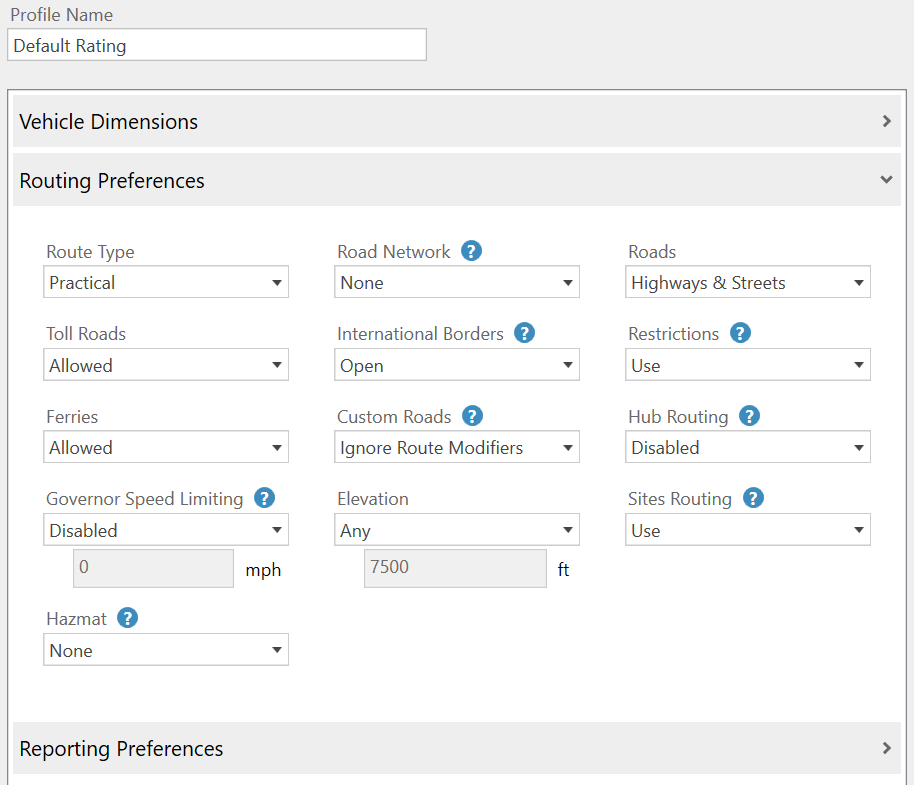Open the Hub Routing dropdown
Screen dimensions: 914x785
click(x=748, y=447)
